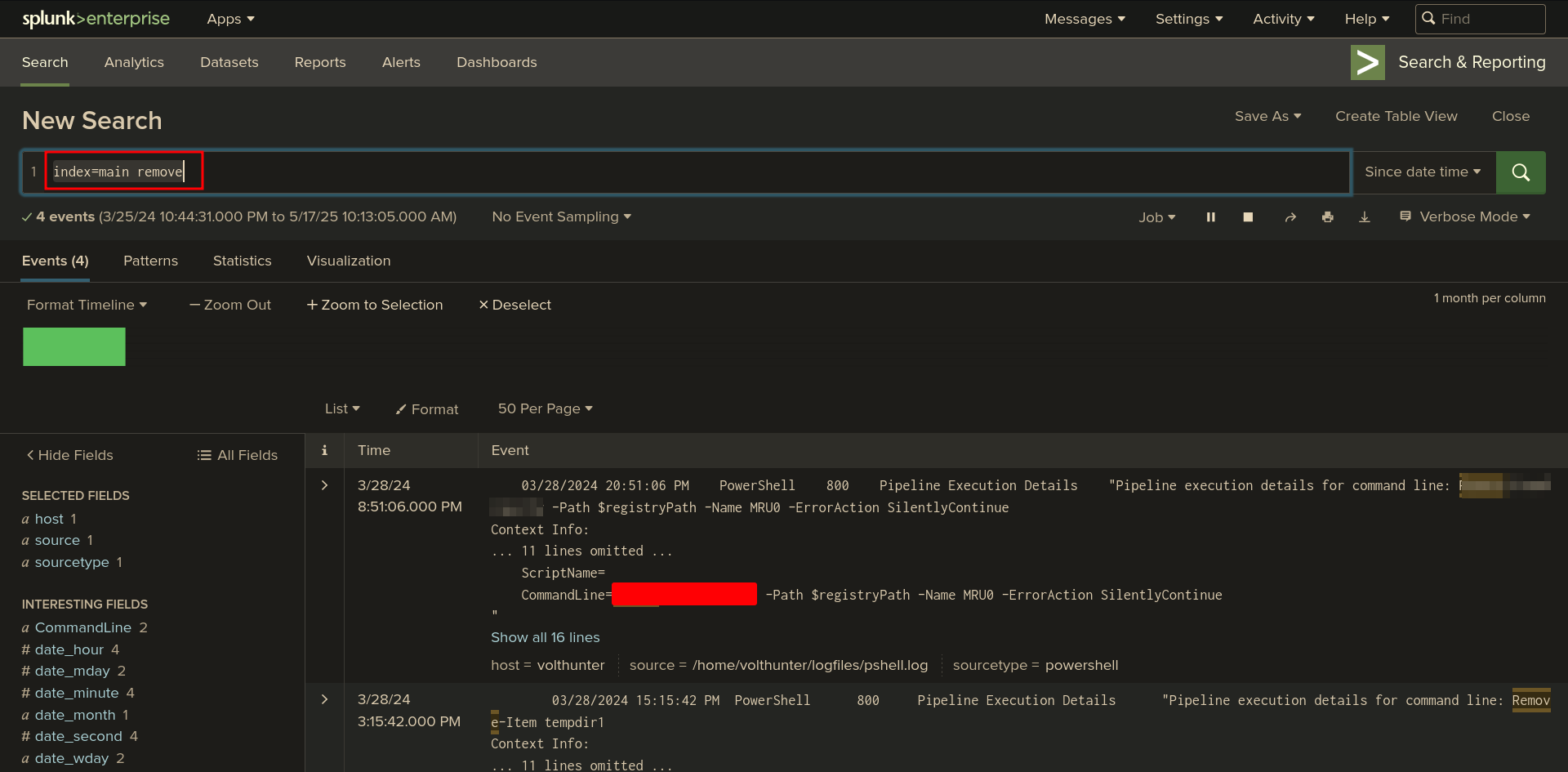
Task: Open the Apps dropdown menu
Action: click(x=231, y=19)
